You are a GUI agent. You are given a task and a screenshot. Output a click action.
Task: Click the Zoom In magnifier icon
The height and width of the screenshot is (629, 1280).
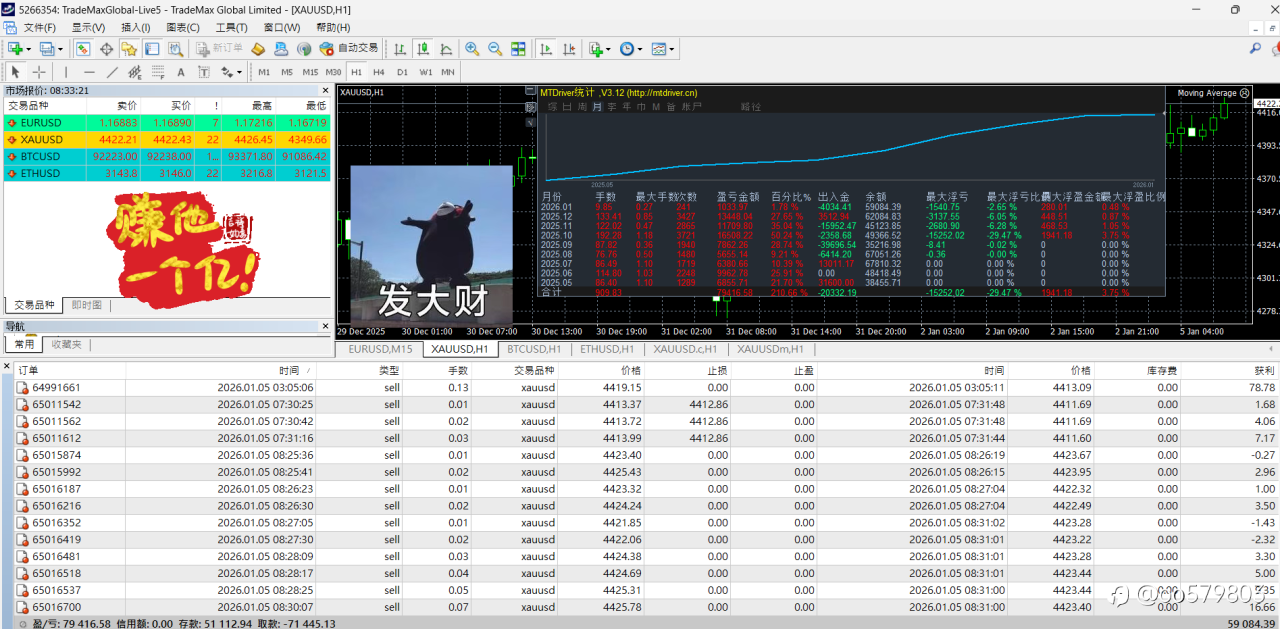pyautogui.click(x=472, y=48)
